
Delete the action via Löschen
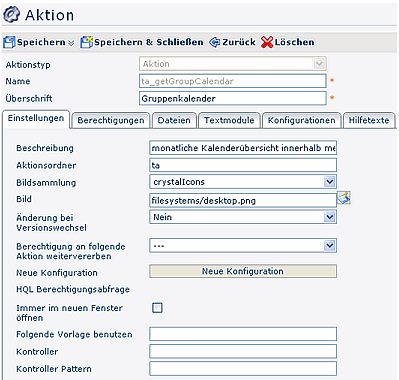pos(288,42)
